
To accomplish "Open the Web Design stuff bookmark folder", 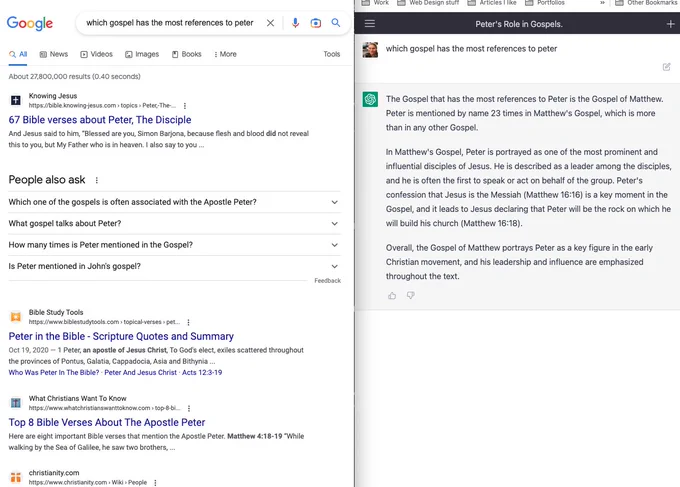I will (x=428, y=3).
